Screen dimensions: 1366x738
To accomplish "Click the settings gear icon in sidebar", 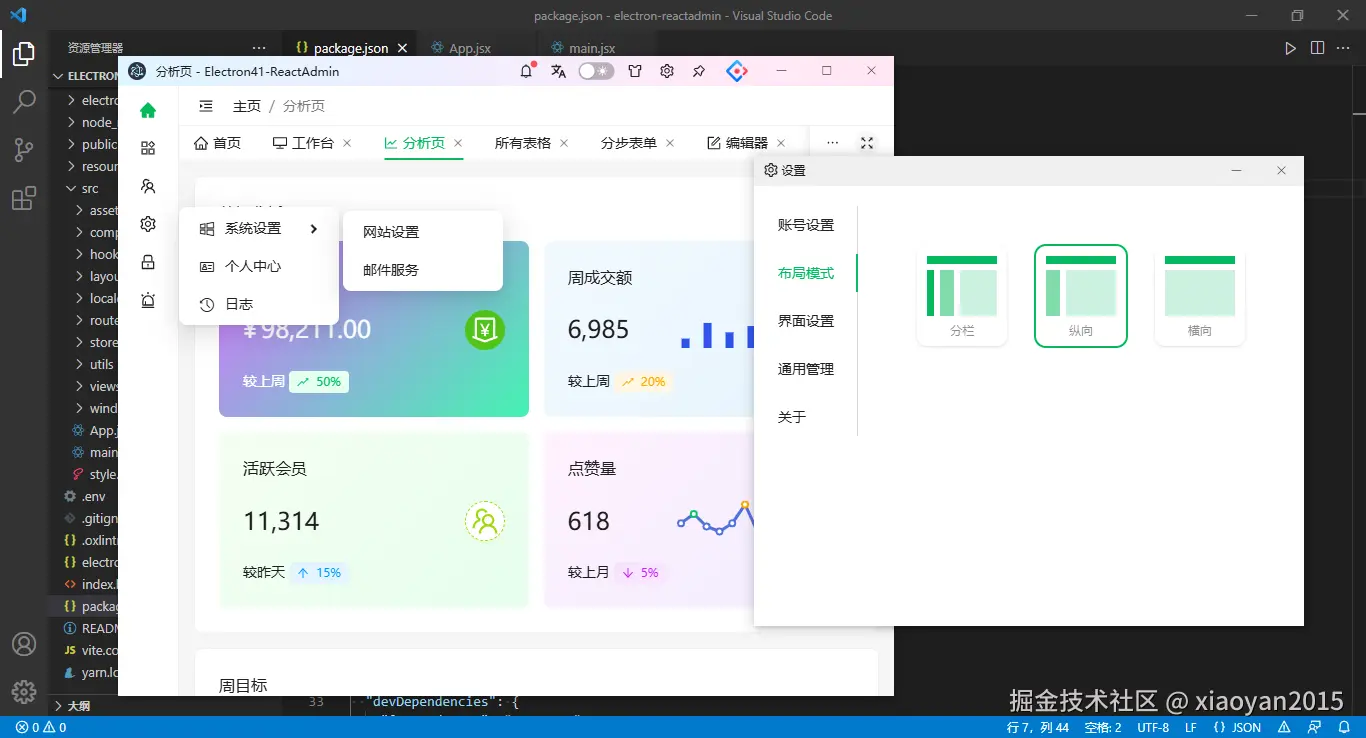I will pyautogui.click(x=148, y=224).
